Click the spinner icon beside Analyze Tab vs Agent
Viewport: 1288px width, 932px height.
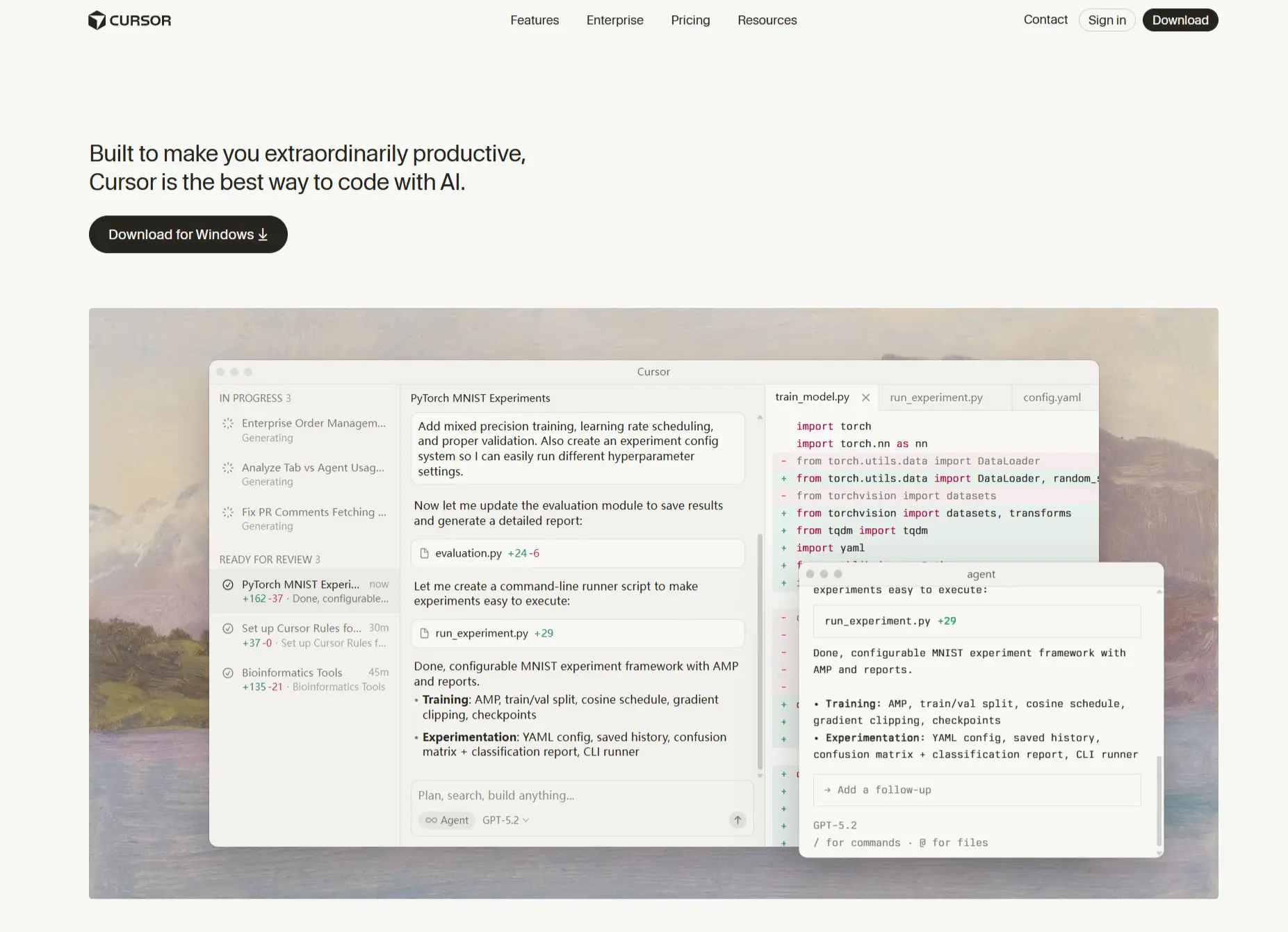pos(227,468)
